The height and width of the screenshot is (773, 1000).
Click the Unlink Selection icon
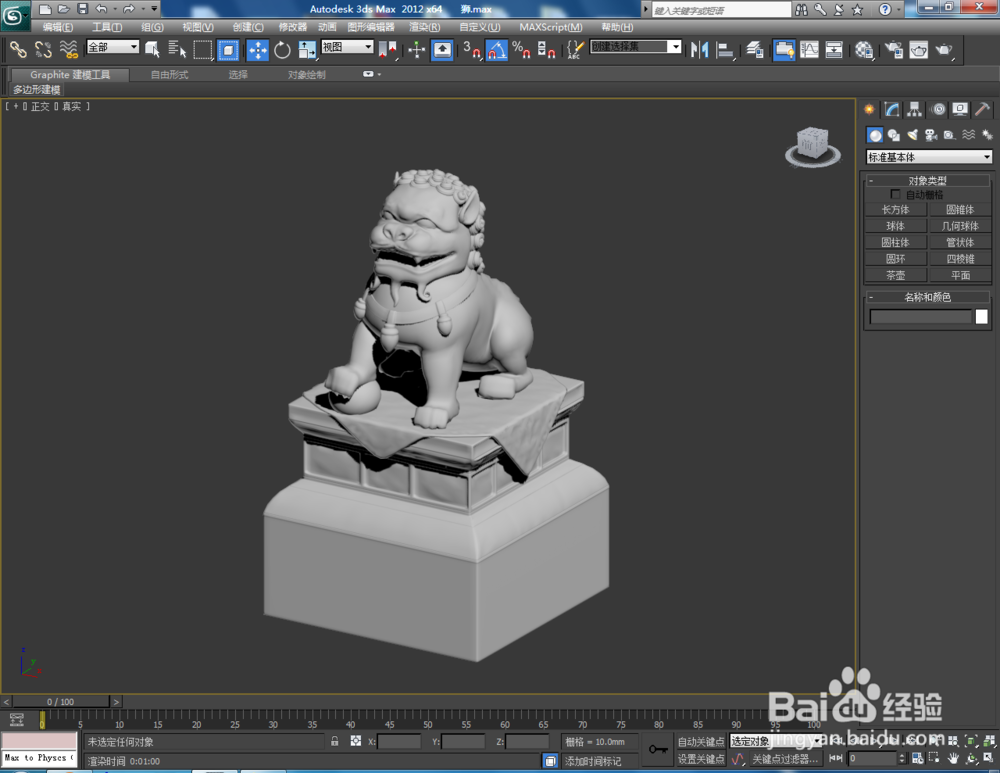43,49
